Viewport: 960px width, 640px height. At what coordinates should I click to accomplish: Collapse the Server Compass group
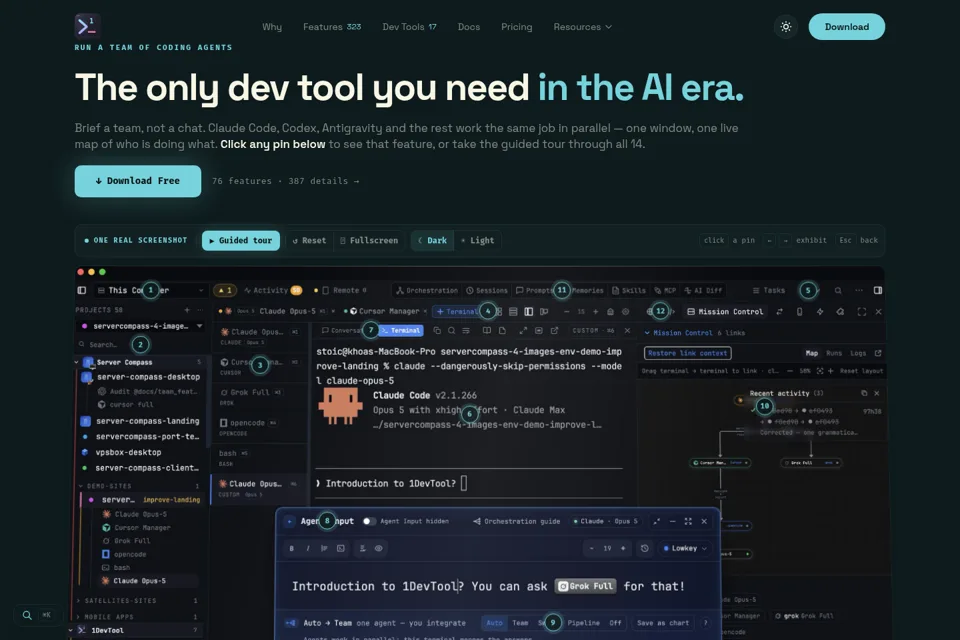tap(77, 362)
